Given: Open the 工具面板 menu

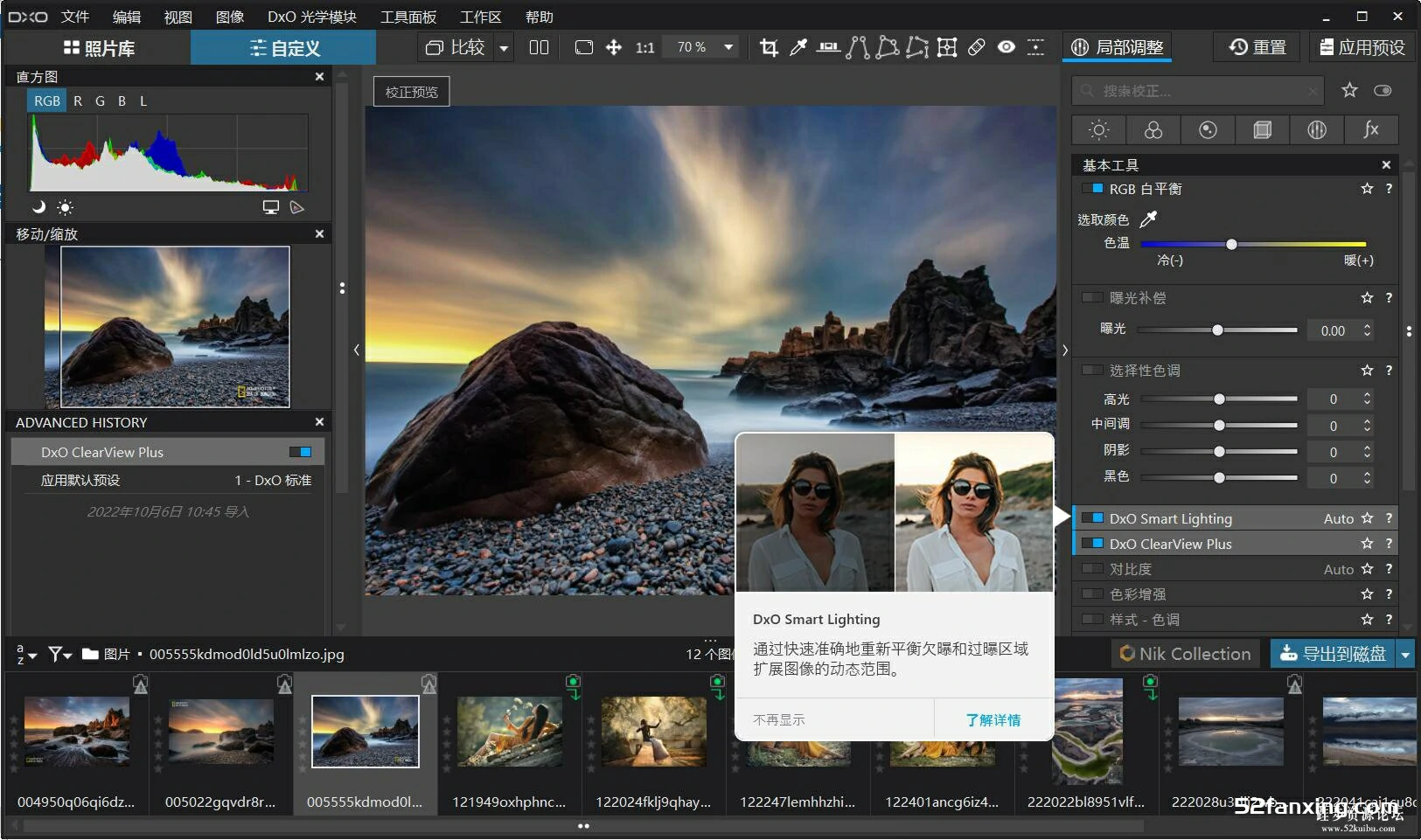Looking at the screenshot, I should (x=407, y=17).
